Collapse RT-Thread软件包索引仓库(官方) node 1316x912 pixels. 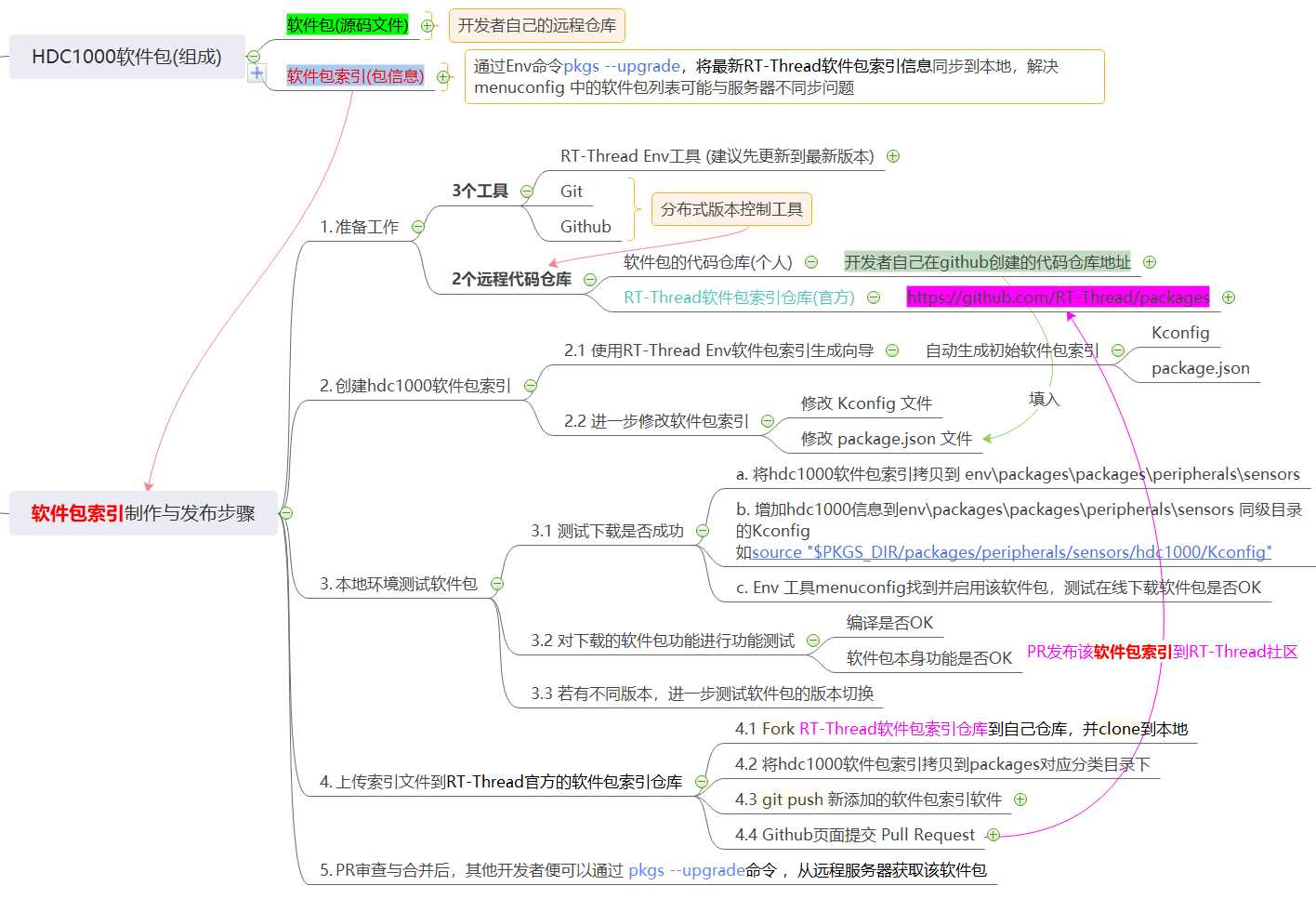tap(874, 297)
